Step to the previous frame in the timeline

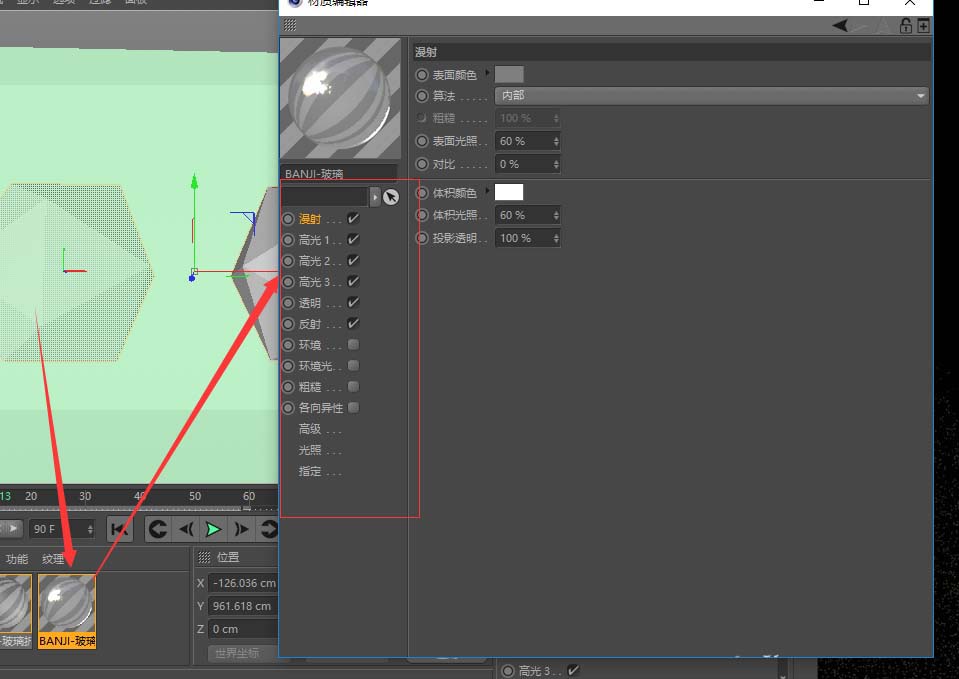click(x=188, y=529)
